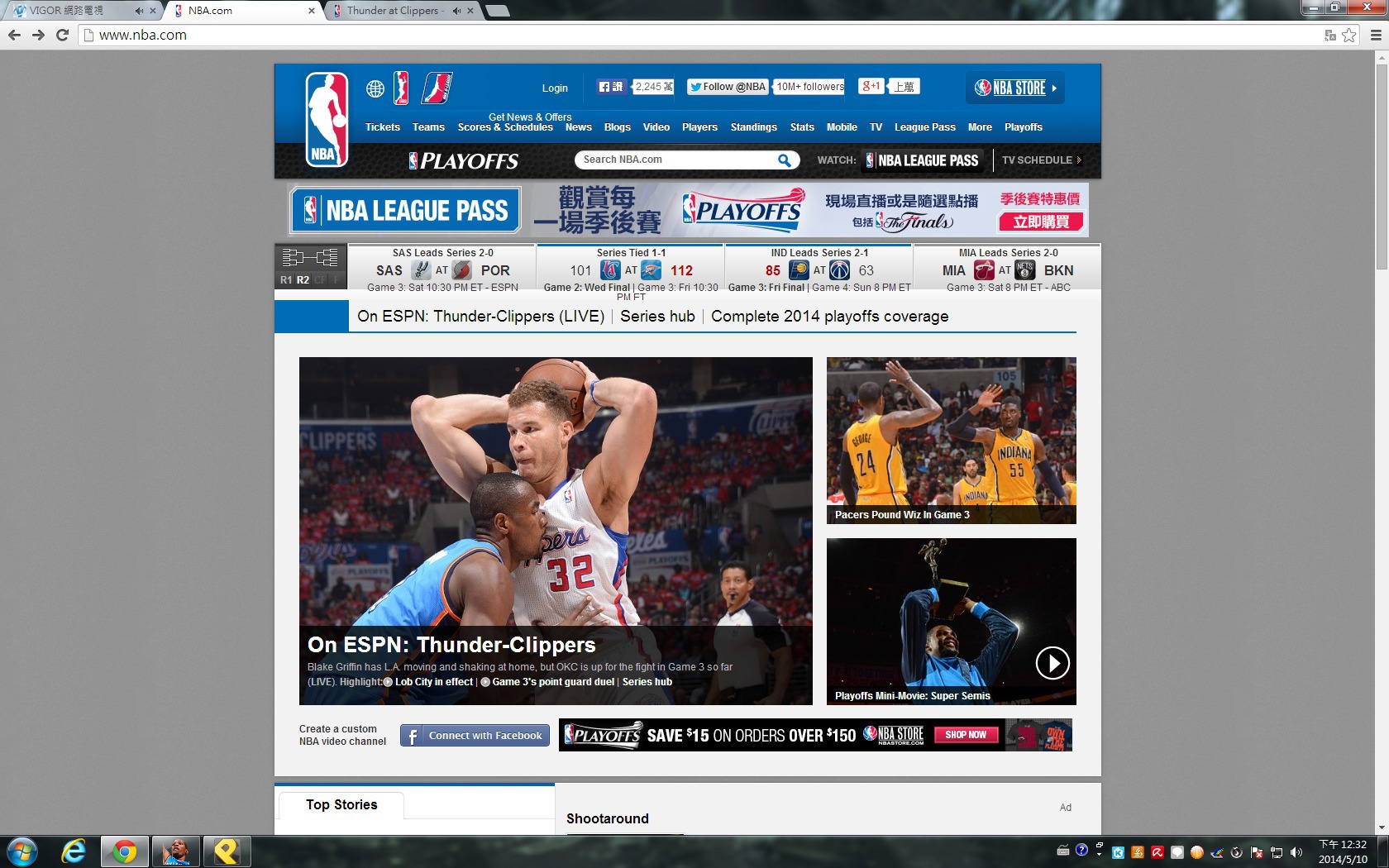The height and width of the screenshot is (868, 1389).
Task: Switch to Chrome on the taskbar
Action: point(125,851)
